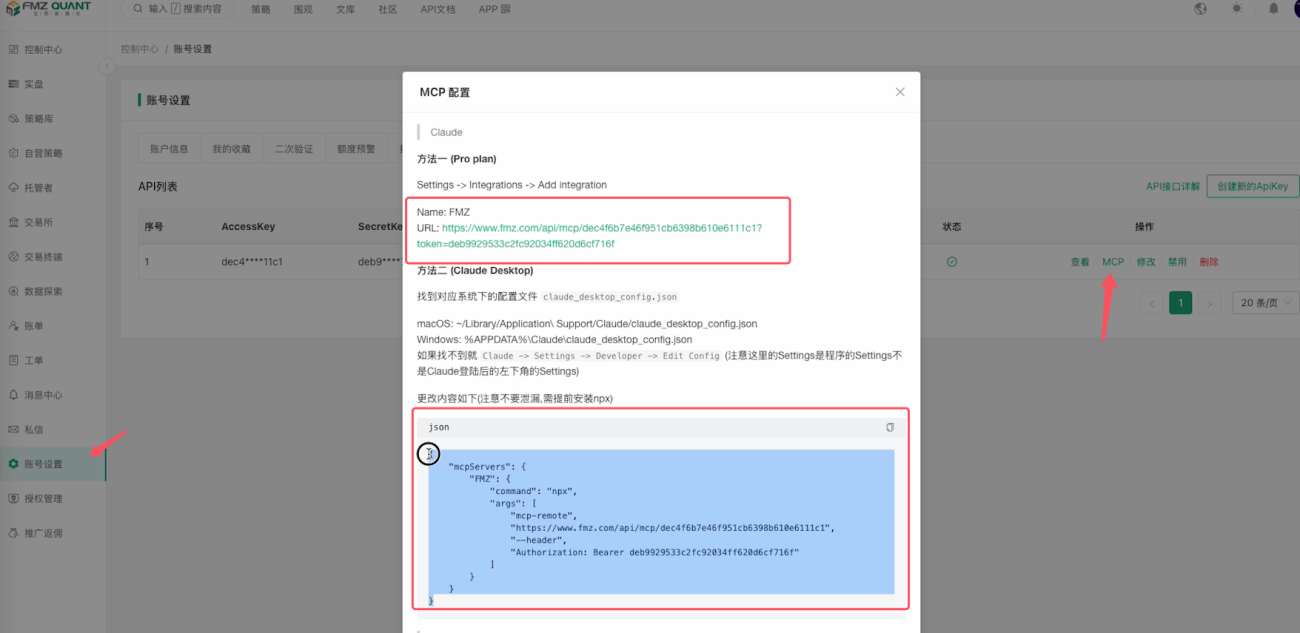The image size is (1300, 633).
Task: Click the API接口详解 link
Action: pos(1173,187)
